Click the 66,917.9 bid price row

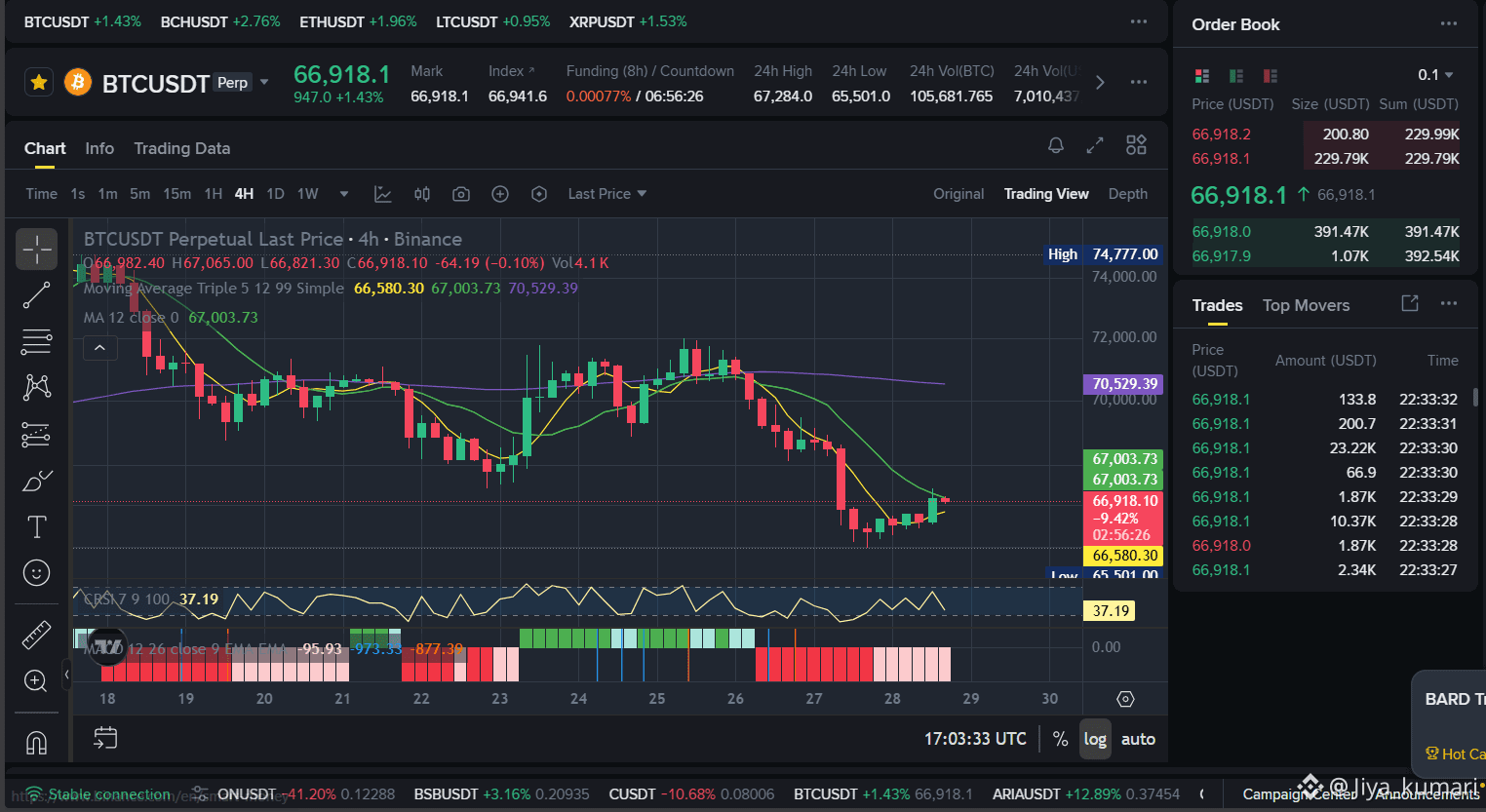(1325, 256)
